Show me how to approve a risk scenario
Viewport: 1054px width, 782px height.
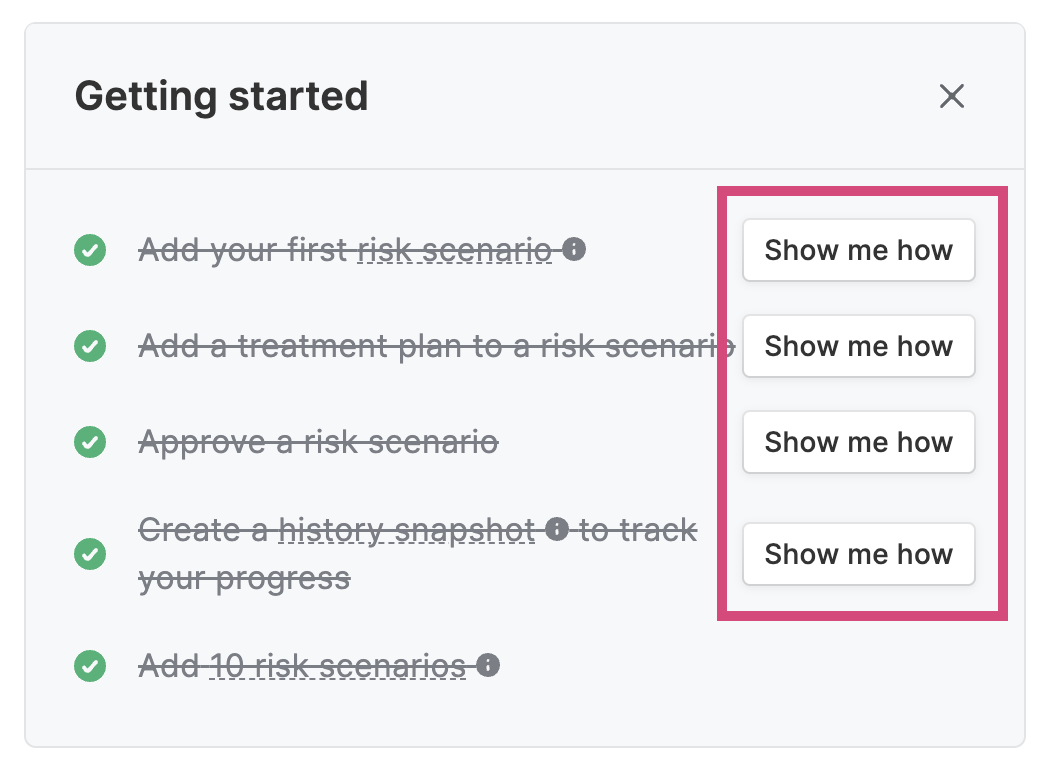pos(858,442)
